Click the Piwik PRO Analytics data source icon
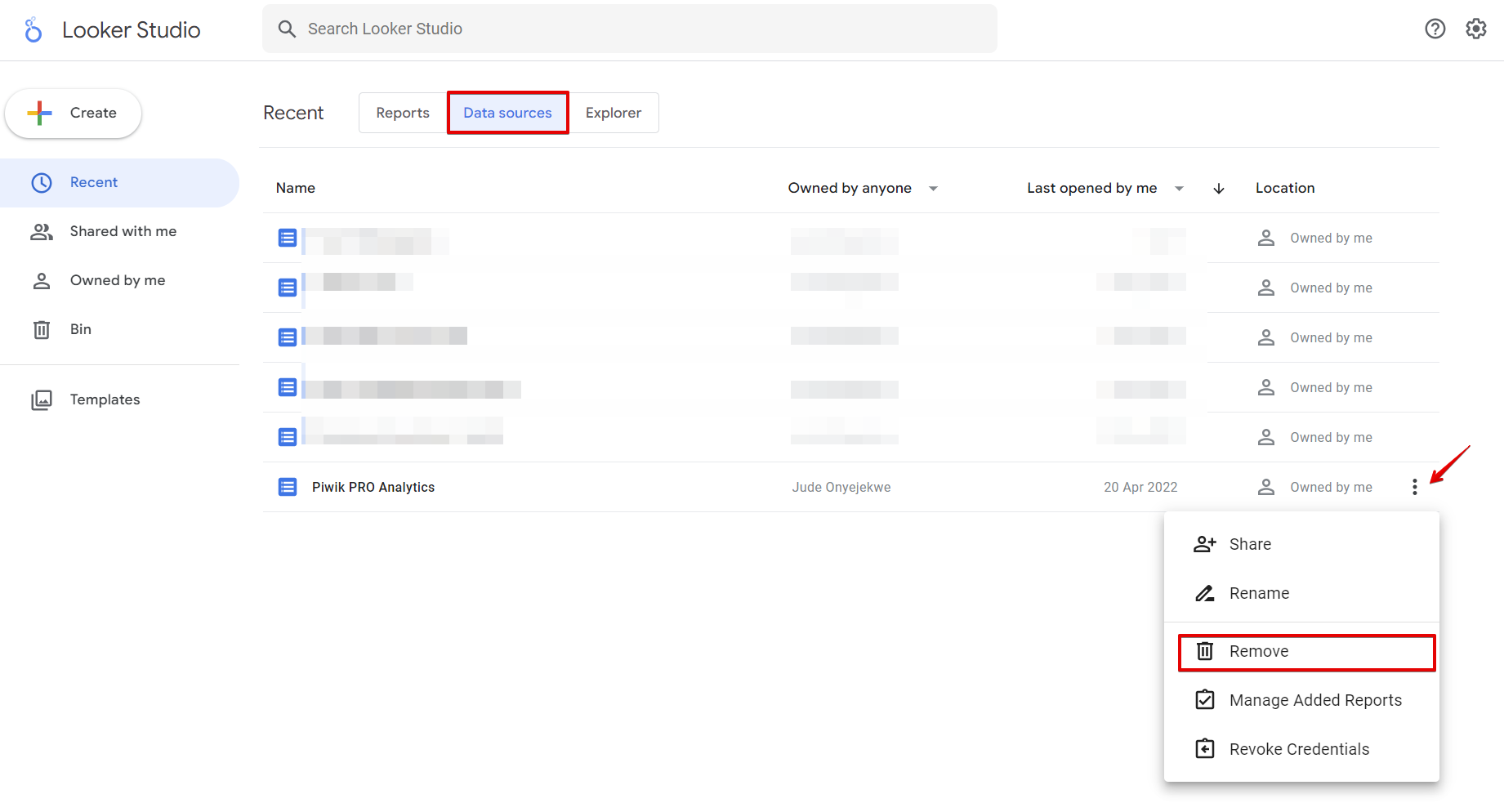The width and height of the screenshot is (1504, 812). [288, 487]
